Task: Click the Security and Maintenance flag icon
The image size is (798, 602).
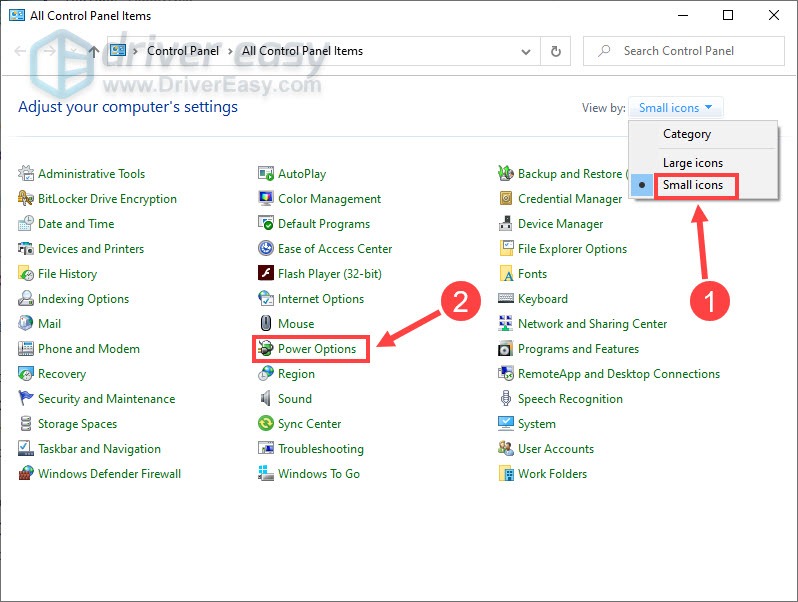Action: point(26,398)
